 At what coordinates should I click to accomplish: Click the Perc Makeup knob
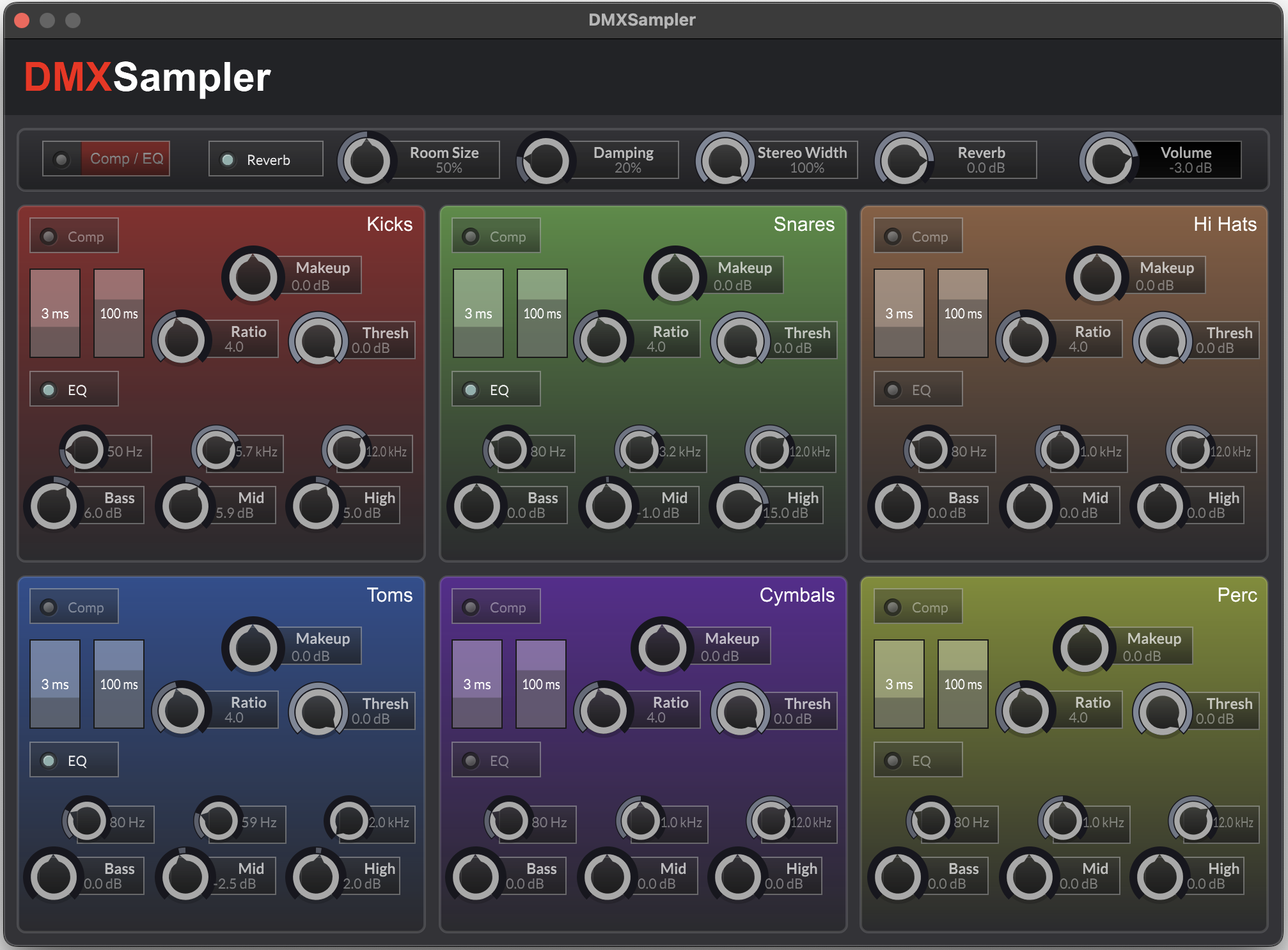click(1085, 648)
